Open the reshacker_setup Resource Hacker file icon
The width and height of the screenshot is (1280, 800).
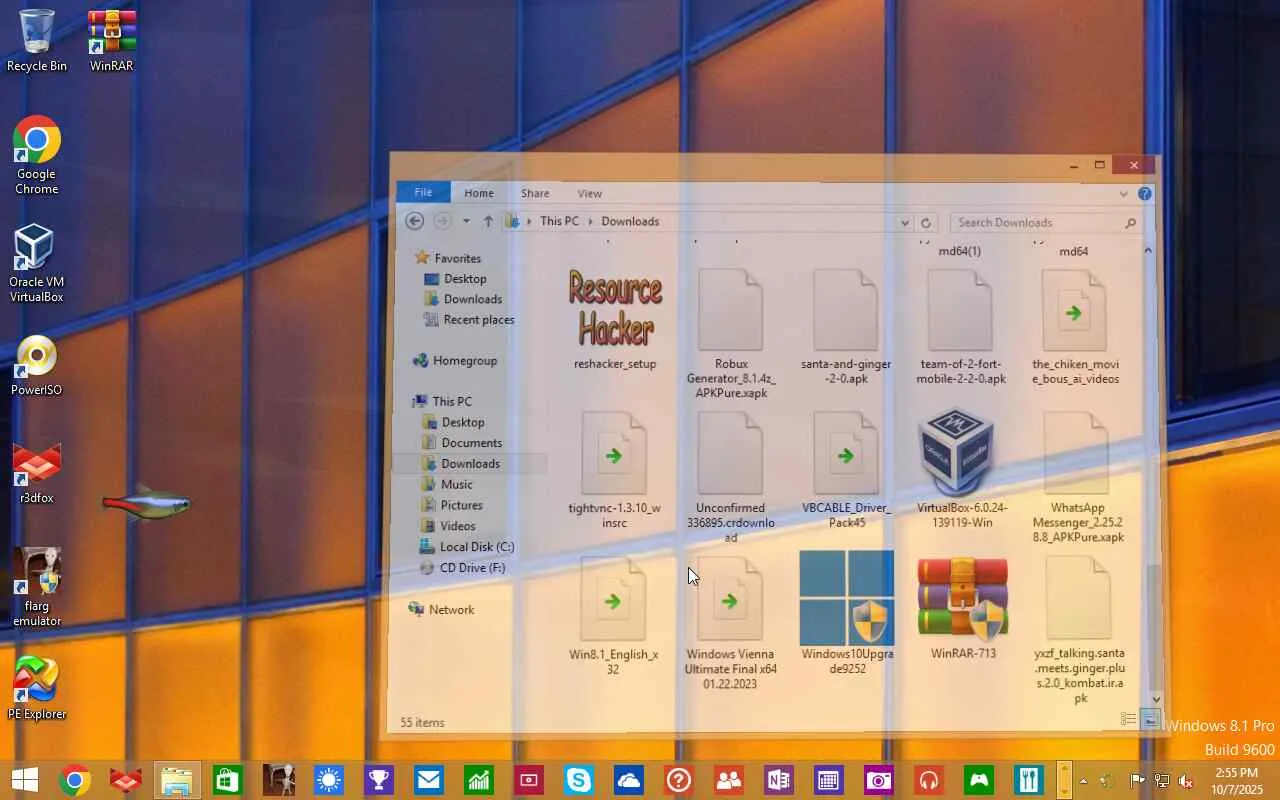pyautogui.click(x=615, y=309)
